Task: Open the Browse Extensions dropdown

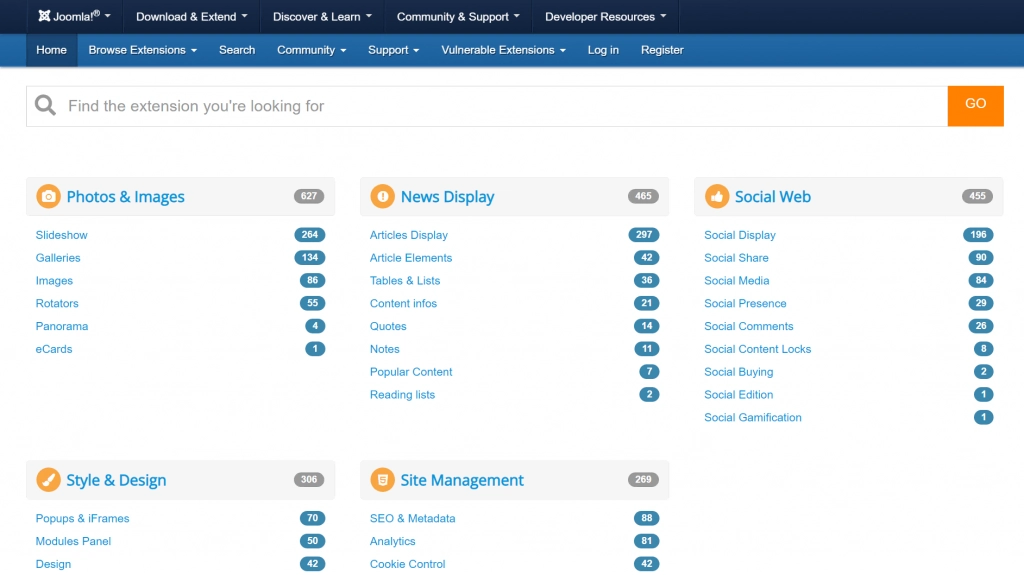Action: coord(142,50)
